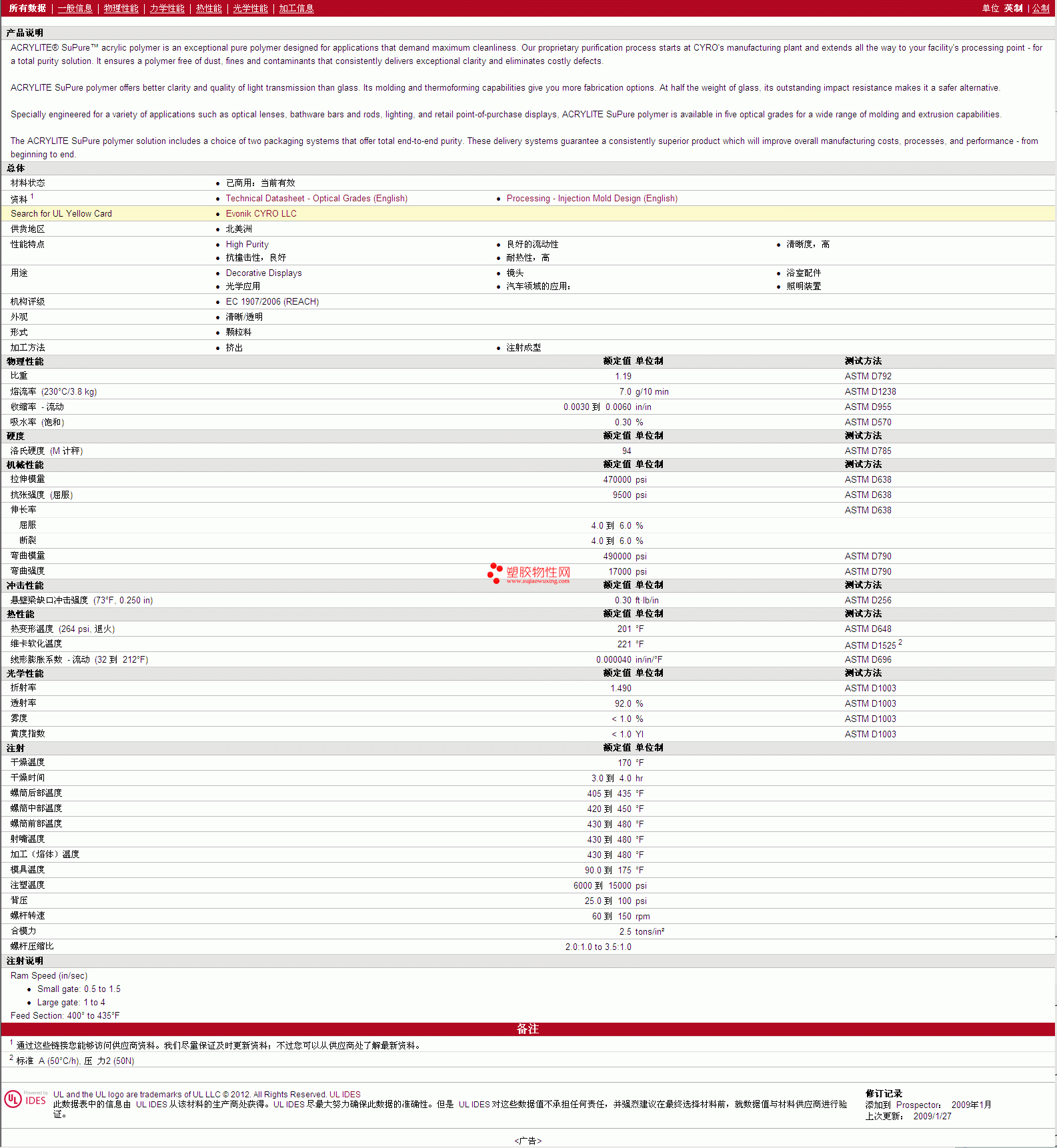Click the 总体 section heading

15,168
